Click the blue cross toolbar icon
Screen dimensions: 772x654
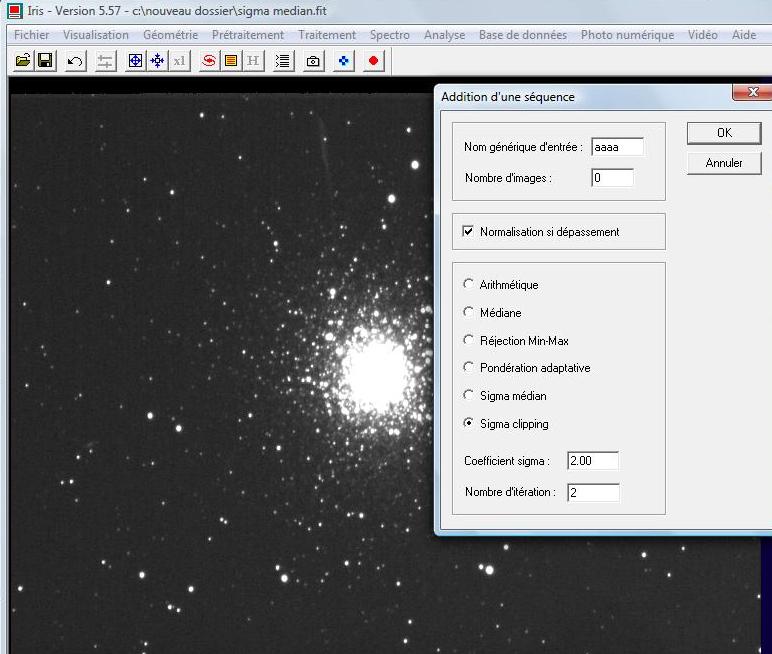coord(344,61)
